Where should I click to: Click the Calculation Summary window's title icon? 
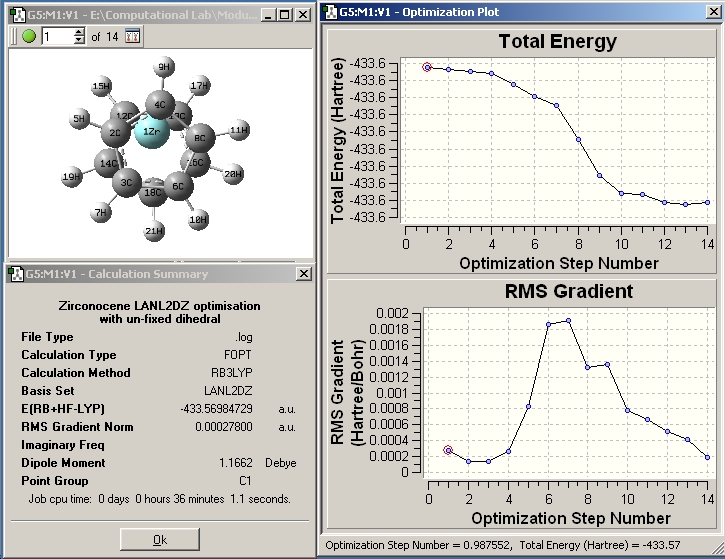point(14,274)
